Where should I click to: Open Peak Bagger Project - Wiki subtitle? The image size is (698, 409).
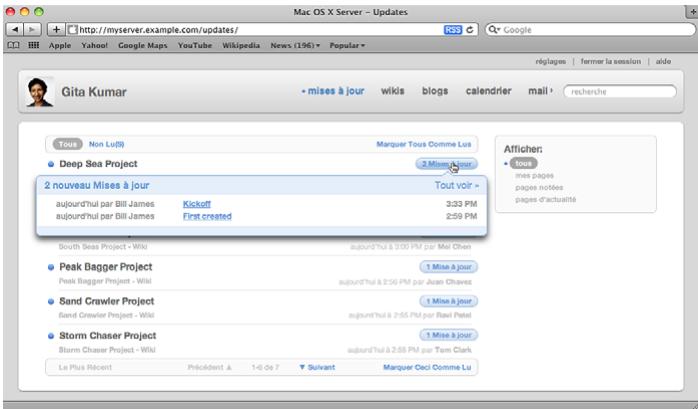pos(105,281)
